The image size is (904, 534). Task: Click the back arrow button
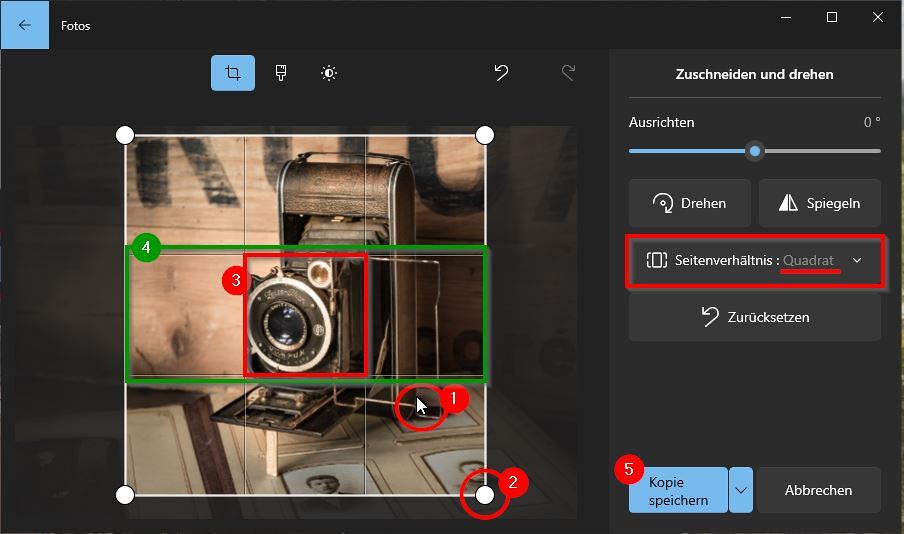point(24,25)
